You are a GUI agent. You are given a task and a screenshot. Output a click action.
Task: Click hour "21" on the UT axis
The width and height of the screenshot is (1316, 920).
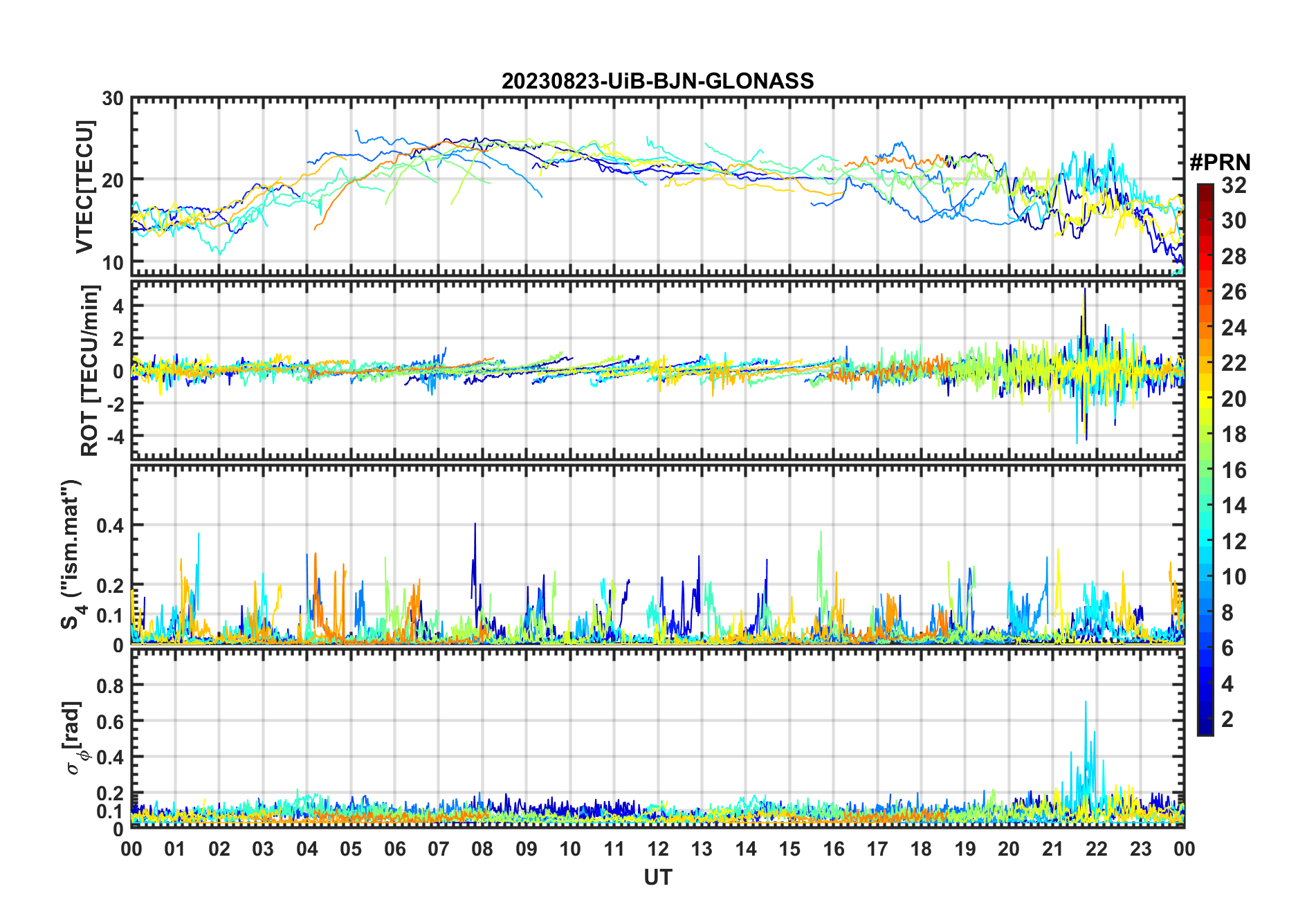click(x=1052, y=849)
